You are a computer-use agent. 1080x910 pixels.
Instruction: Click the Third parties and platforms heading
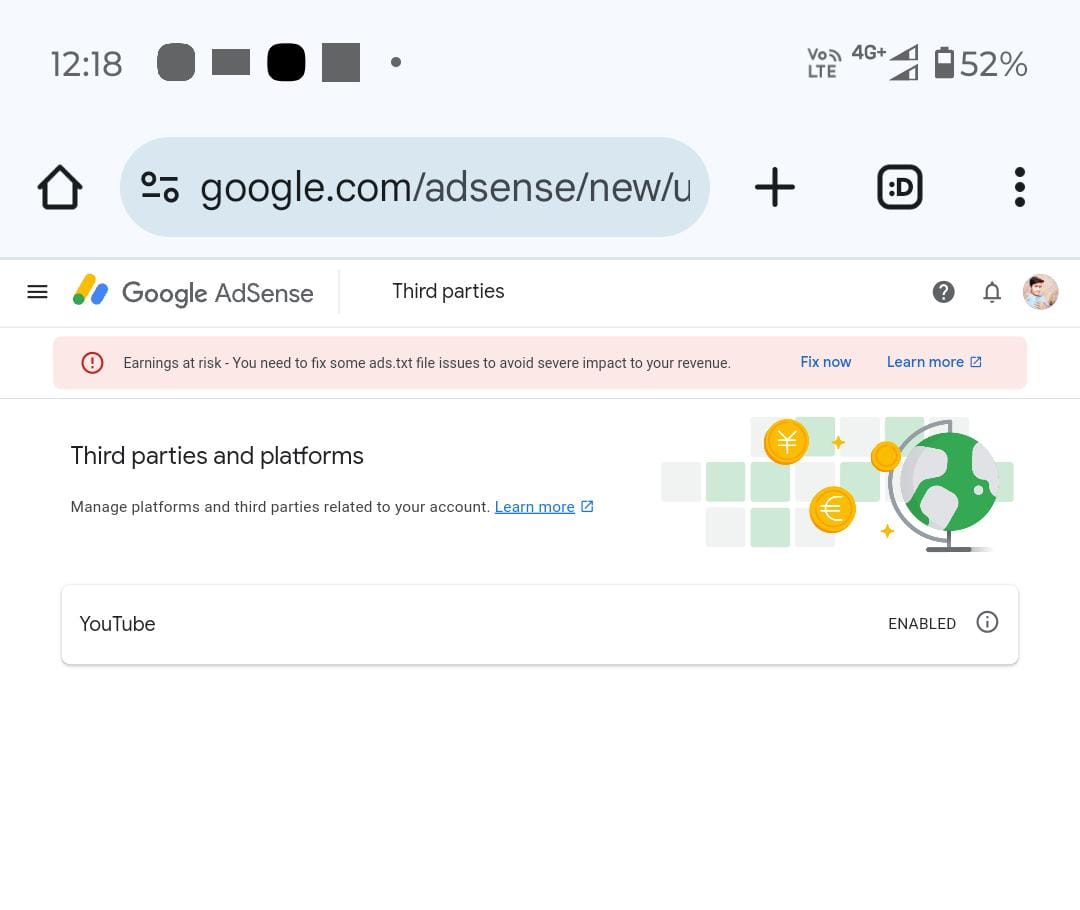(217, 456)
